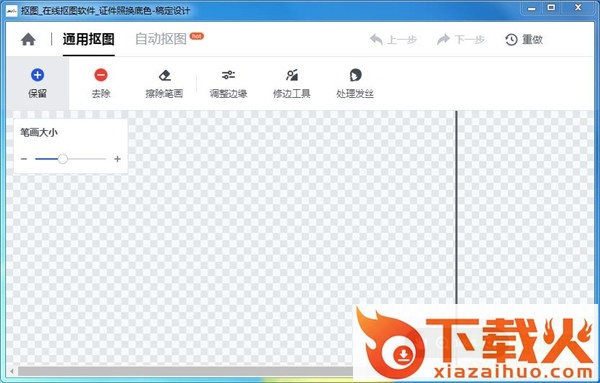
Task: Choose the 擦除笔画 eraser tool
Action: click(164, 83)
